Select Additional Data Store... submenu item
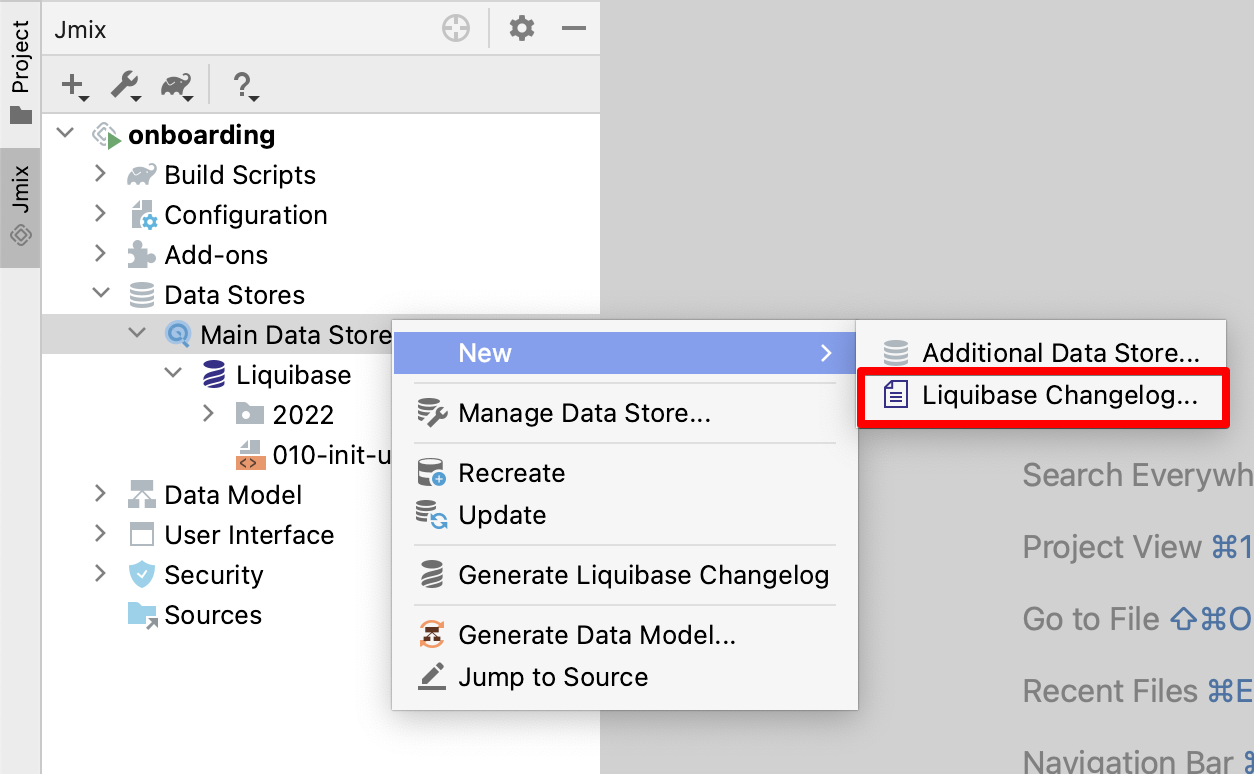Viewport: 1254px width, 774px height. coord(1042,353)
